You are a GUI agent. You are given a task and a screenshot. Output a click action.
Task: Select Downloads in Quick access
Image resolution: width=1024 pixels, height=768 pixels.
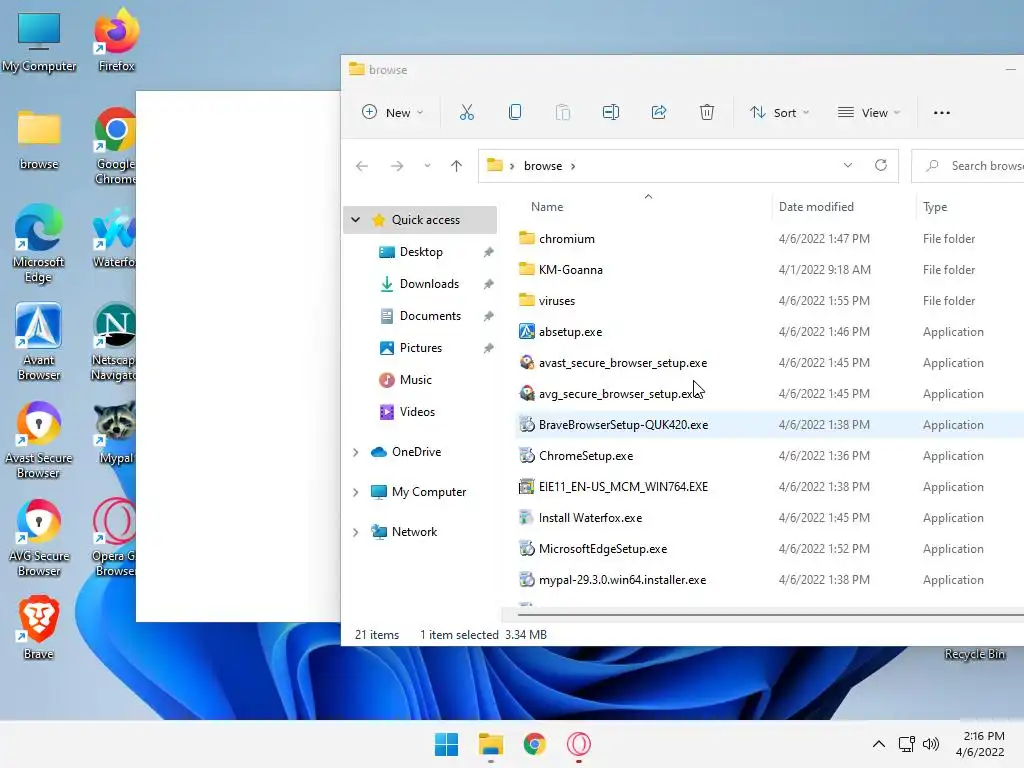pos(420,284)
